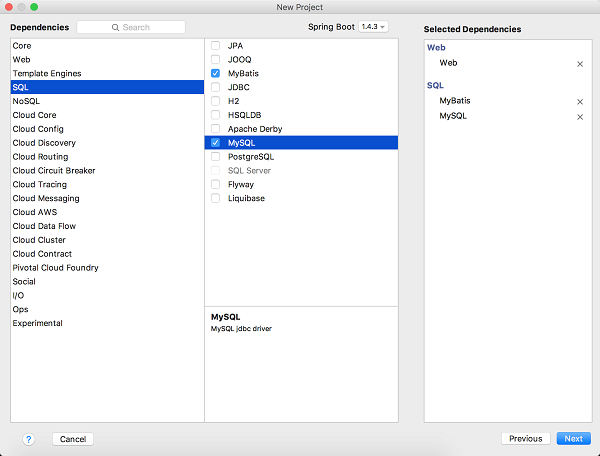Viewport: 600px width, 456px height.
Task: Tick the PostgreSQL checkbox
Action: 216,157
